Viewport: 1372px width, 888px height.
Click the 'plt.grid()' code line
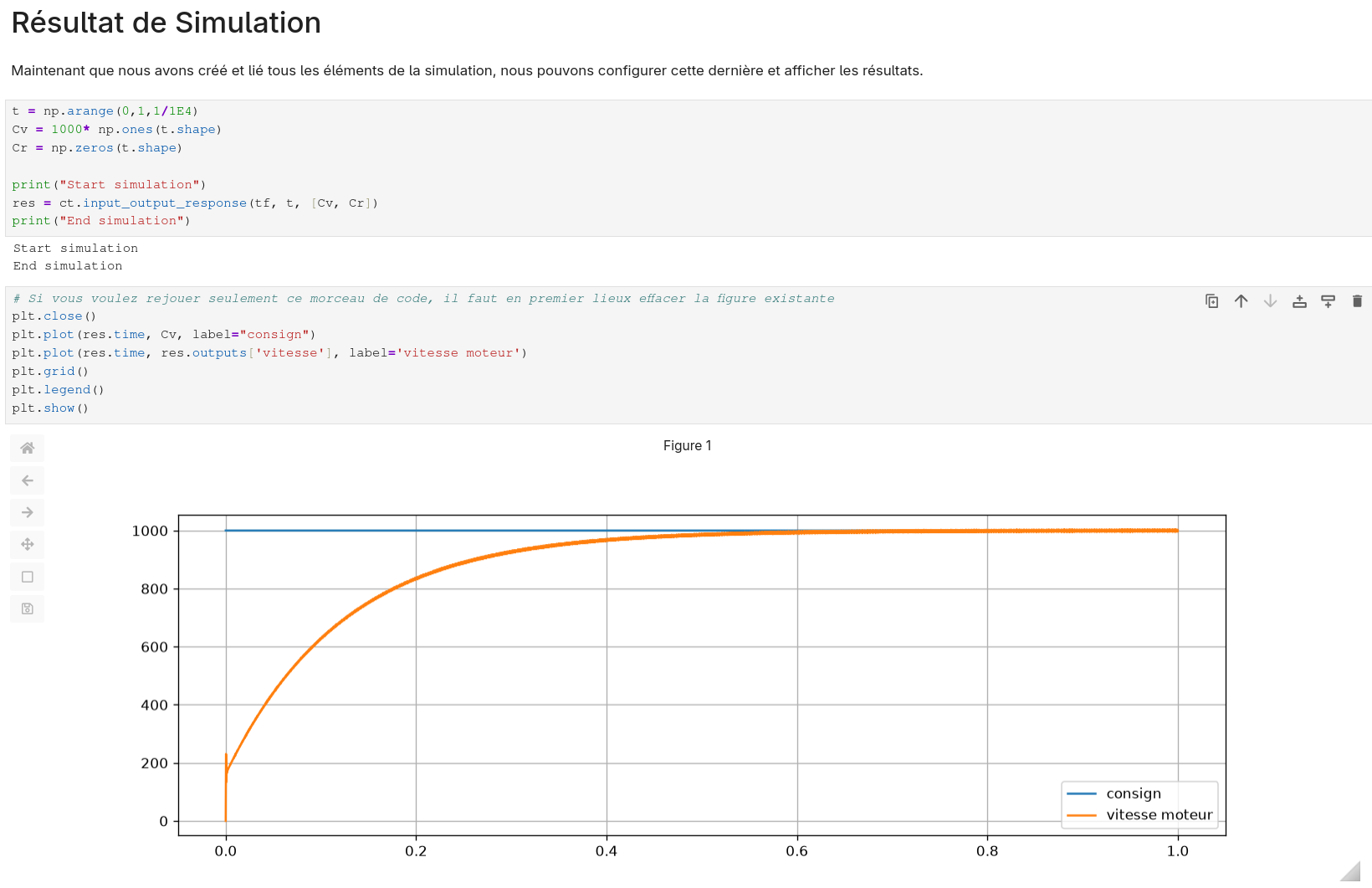pyautogui.click(x=50, y=372)
